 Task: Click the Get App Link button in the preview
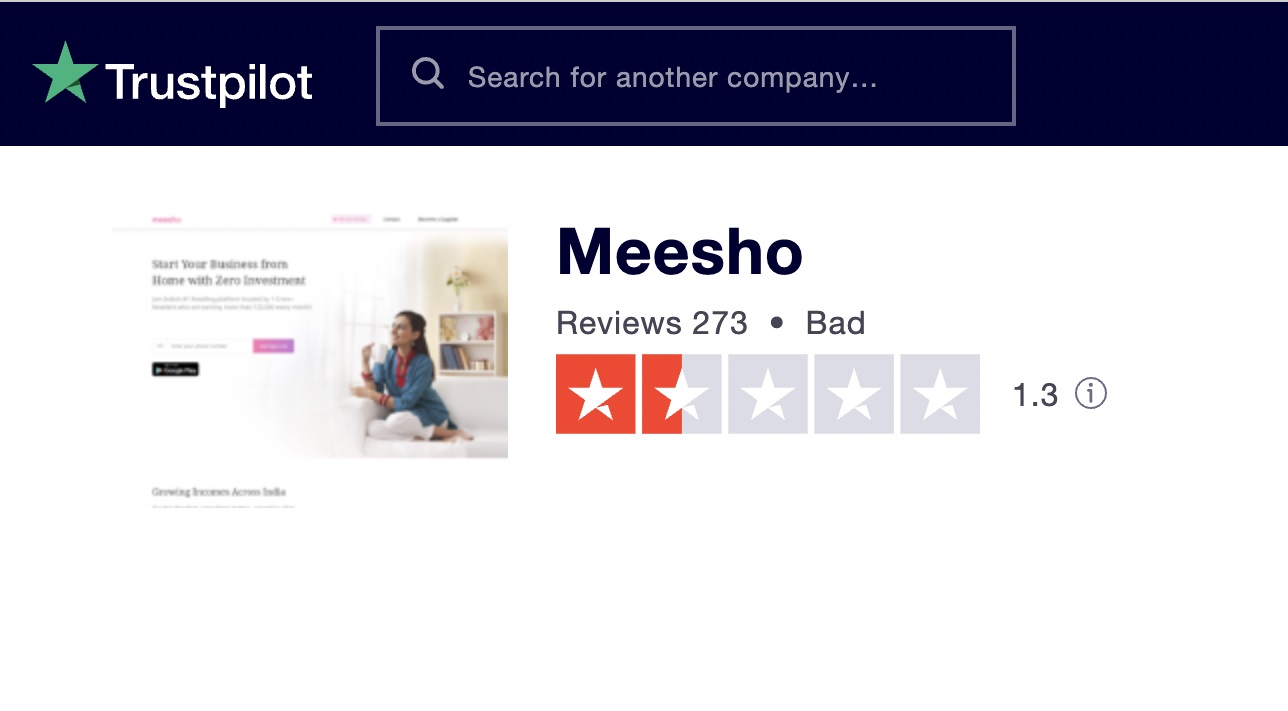(x=274, y=346)
